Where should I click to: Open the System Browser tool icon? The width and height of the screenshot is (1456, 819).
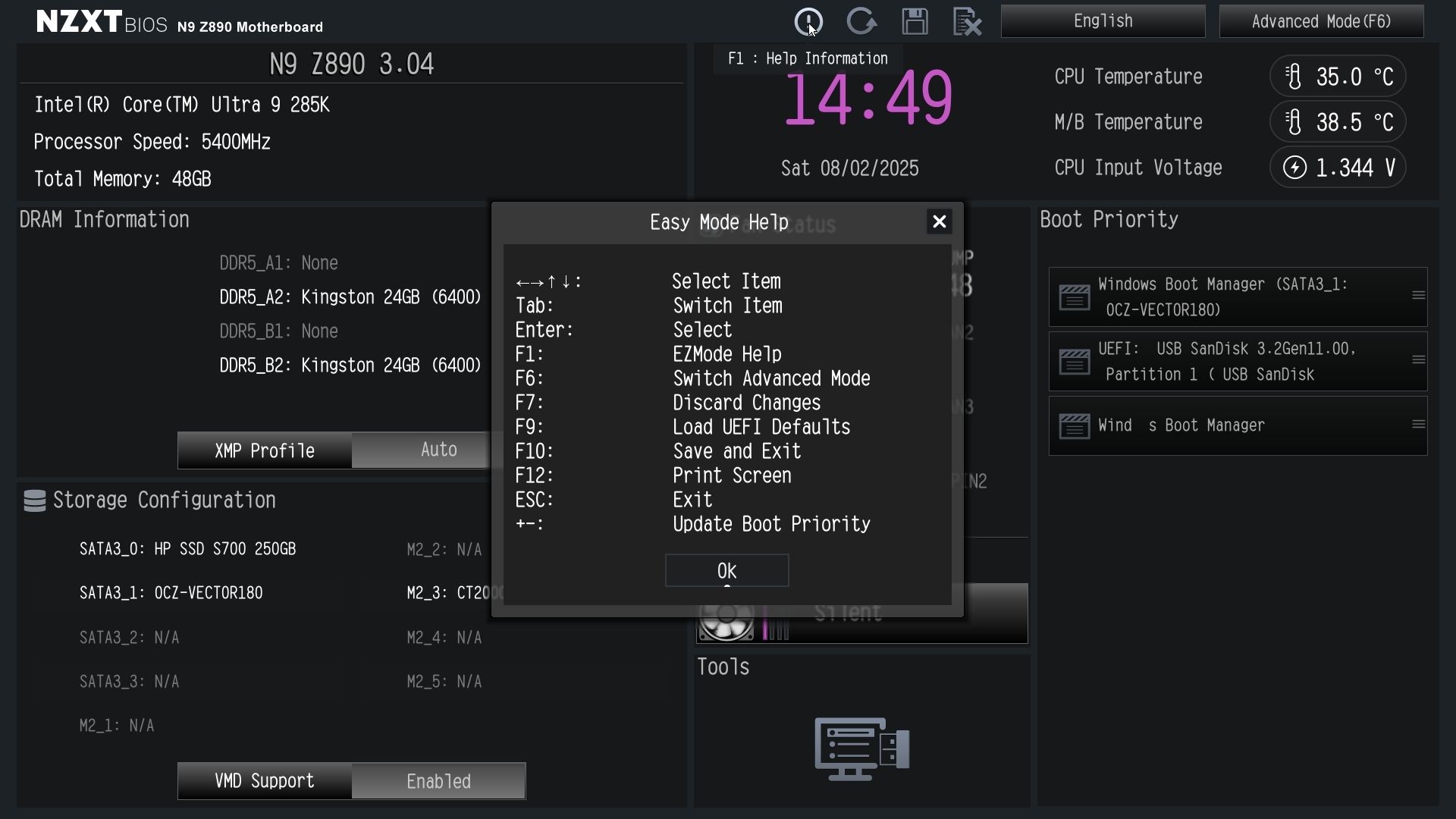coord(862,748)
